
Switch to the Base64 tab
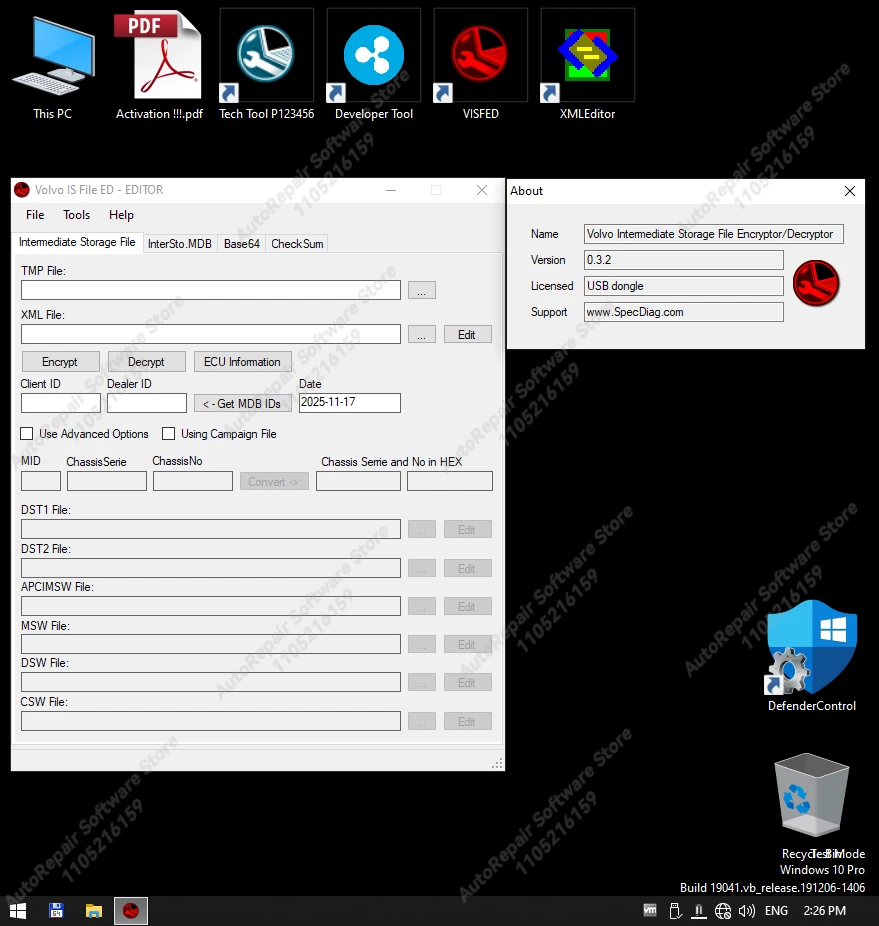[242, 244]
